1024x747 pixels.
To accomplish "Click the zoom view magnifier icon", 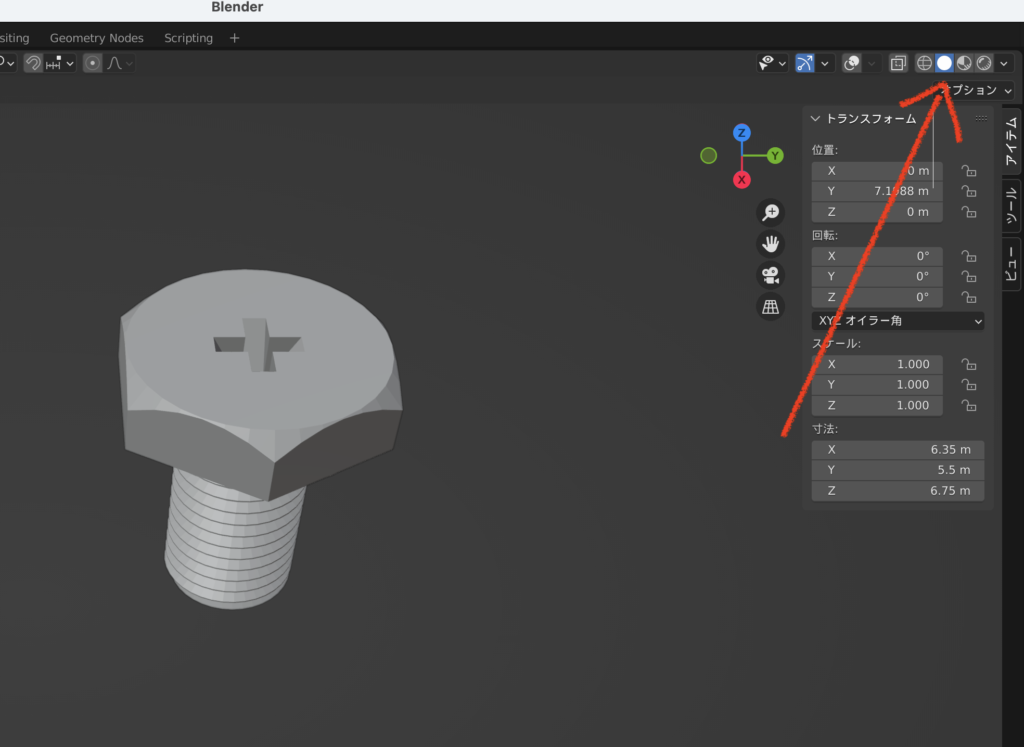I will [770, 212].
